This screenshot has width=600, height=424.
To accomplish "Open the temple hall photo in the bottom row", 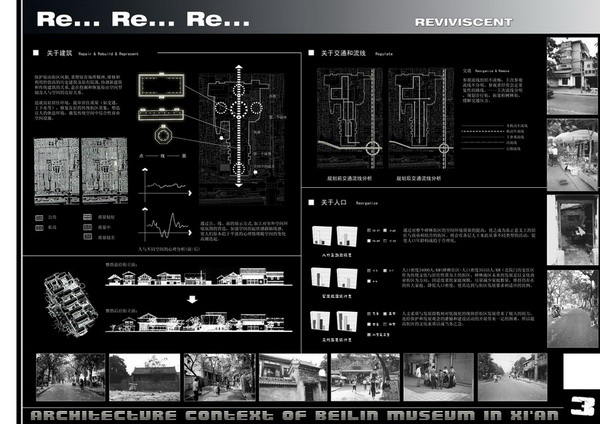I will 144,377.
